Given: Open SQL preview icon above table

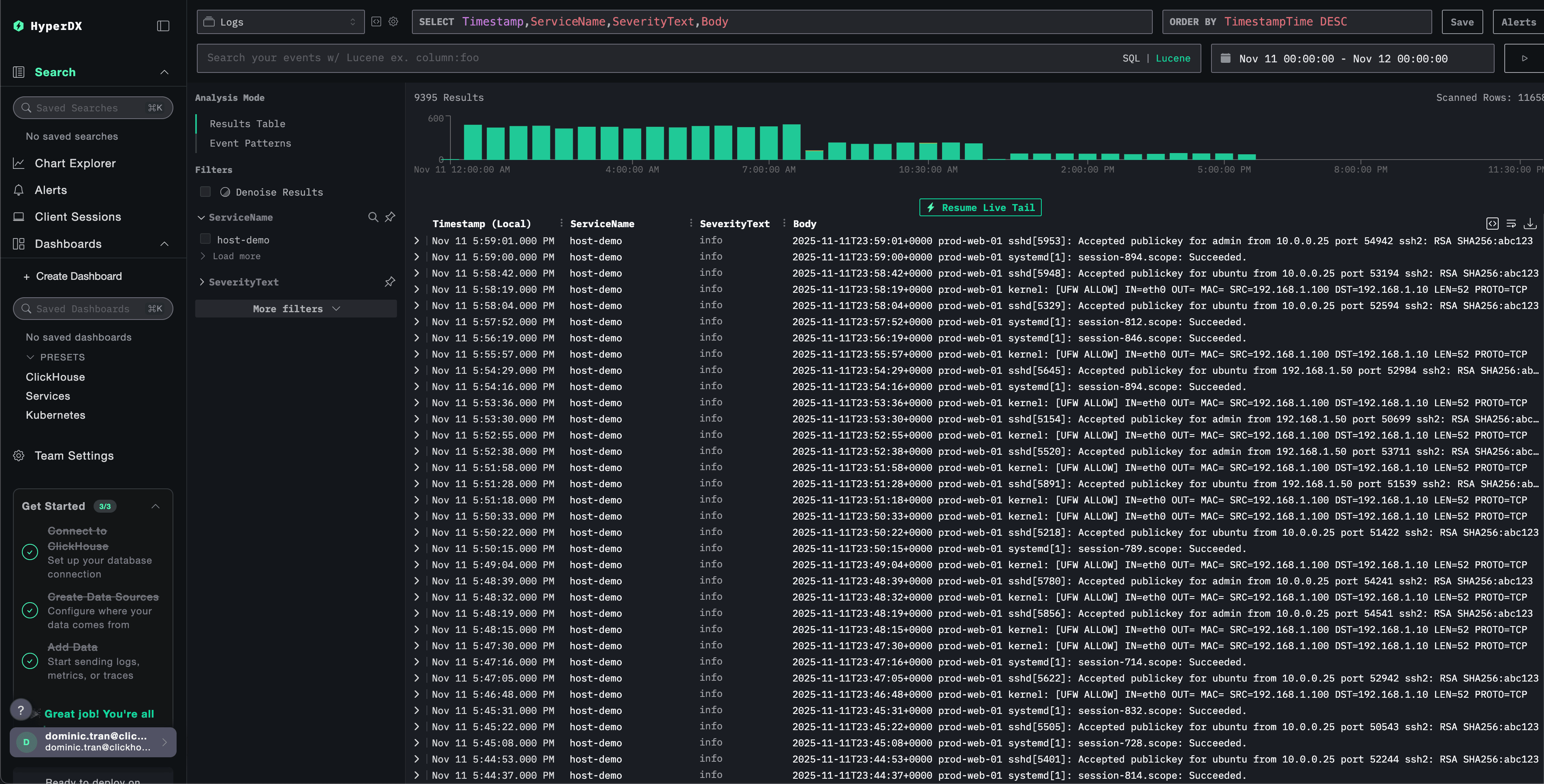Looking at the screenshot, I should point(1493,224).
